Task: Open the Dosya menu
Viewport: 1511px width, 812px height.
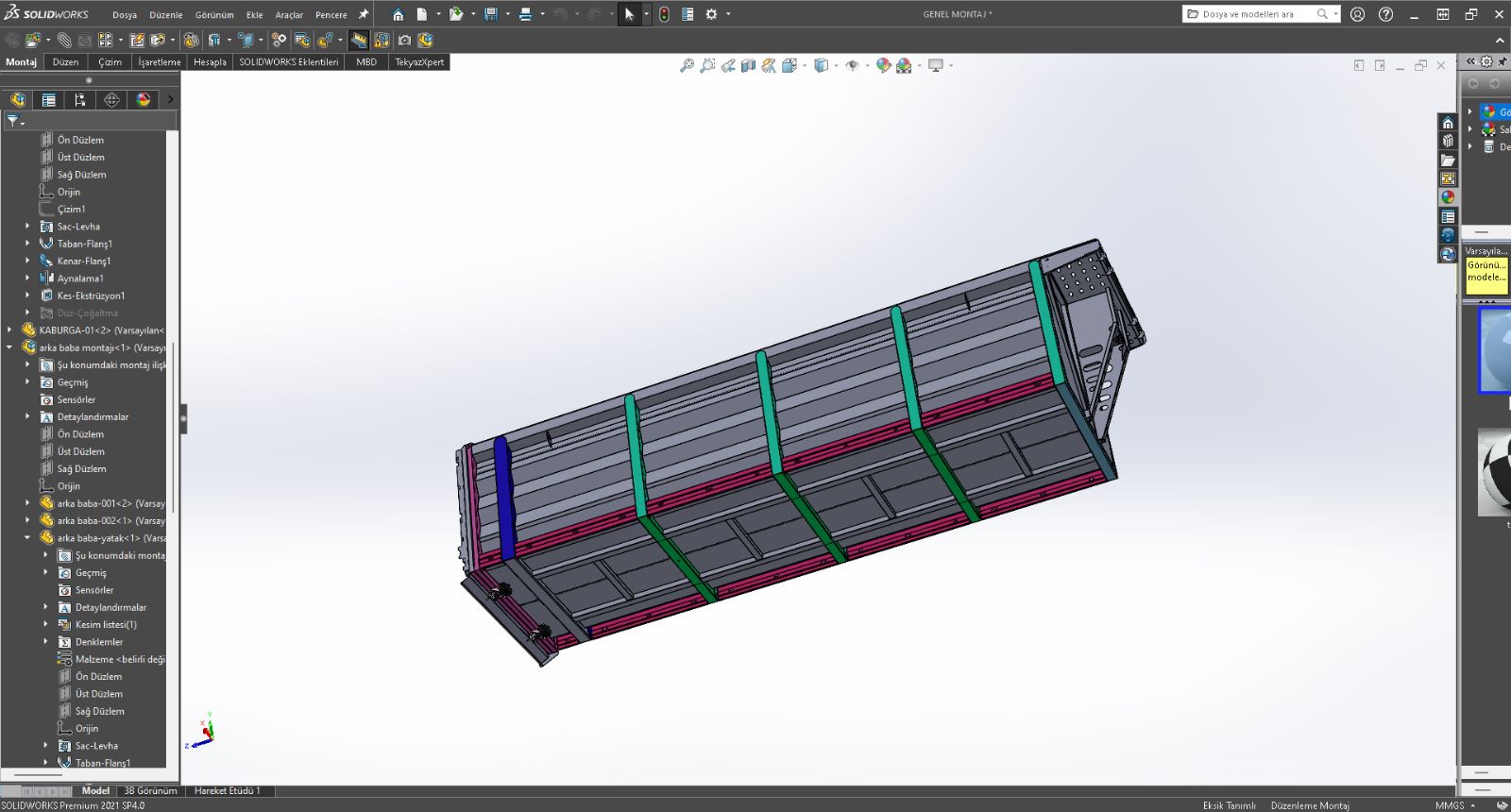Action: pos(125,15)
